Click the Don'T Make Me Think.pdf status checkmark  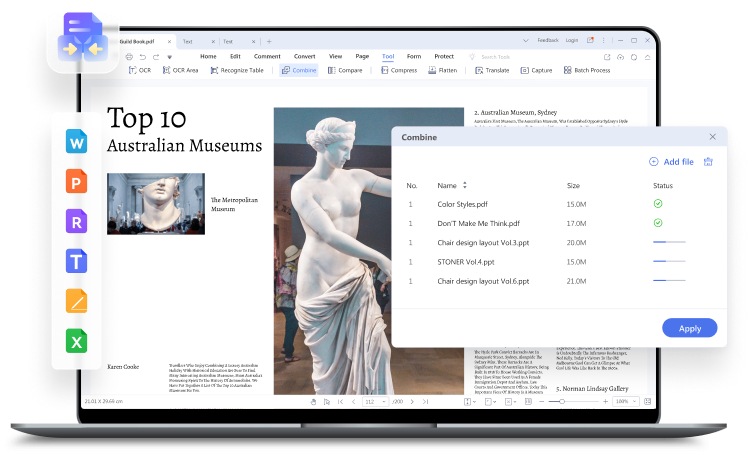(x=658, y=223)
